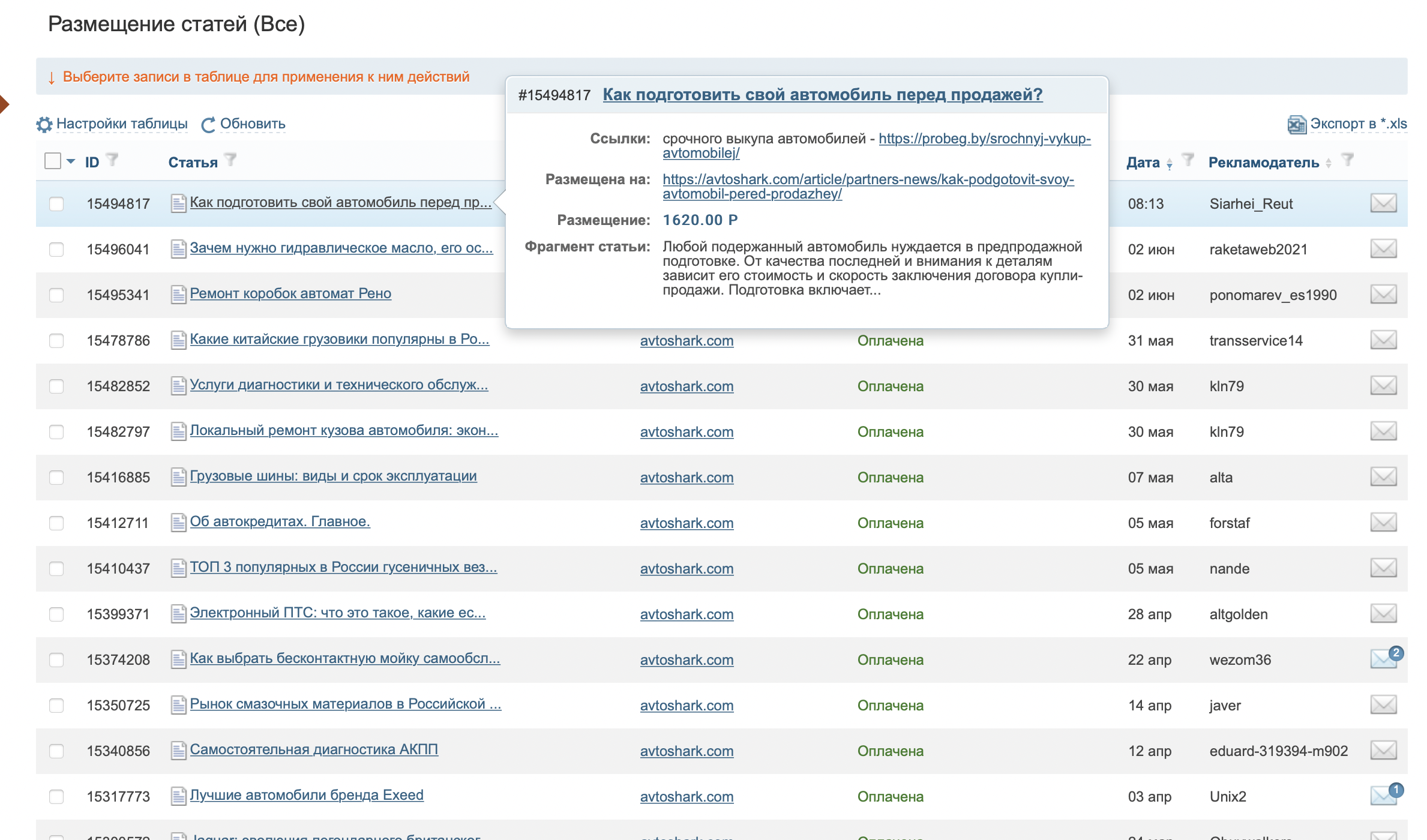This screenshot has width=1427, height=840.
Task: Open message envelope for alta row
Action: (1384, 476)
